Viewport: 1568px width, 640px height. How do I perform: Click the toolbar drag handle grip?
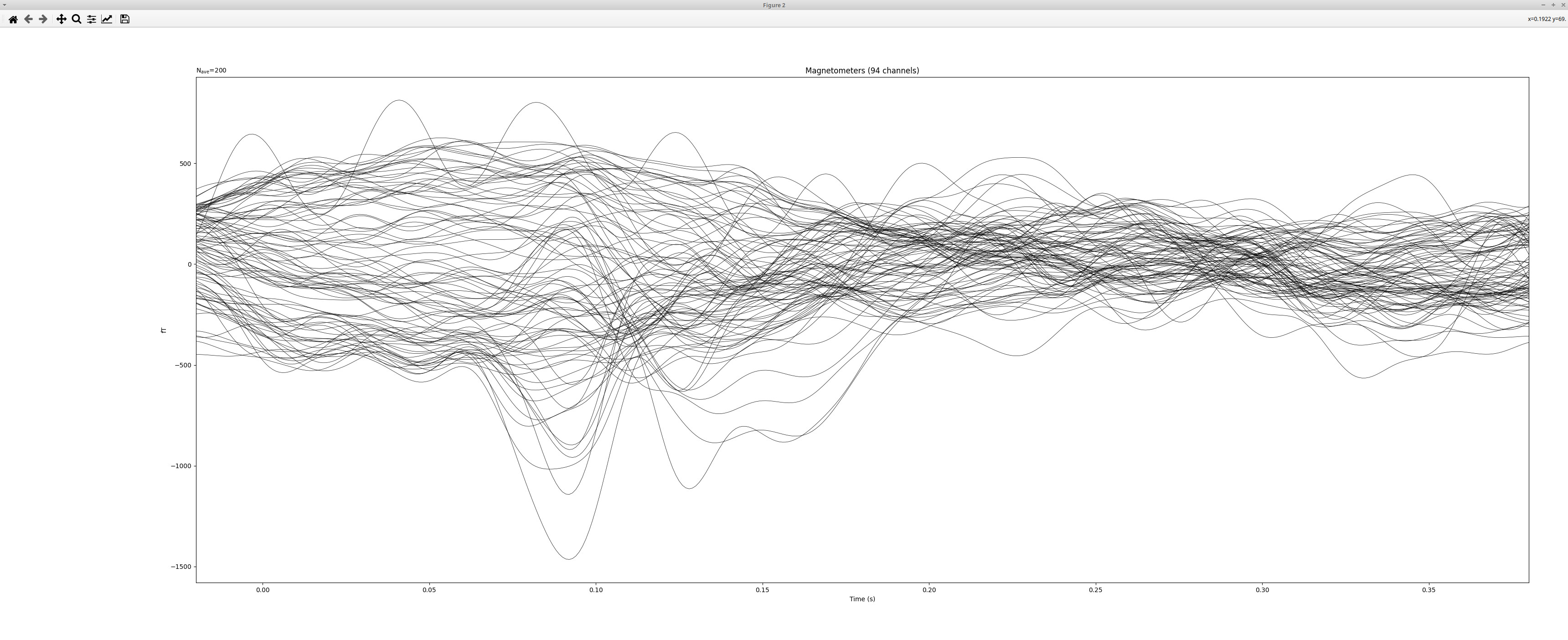tap(3, 20)
